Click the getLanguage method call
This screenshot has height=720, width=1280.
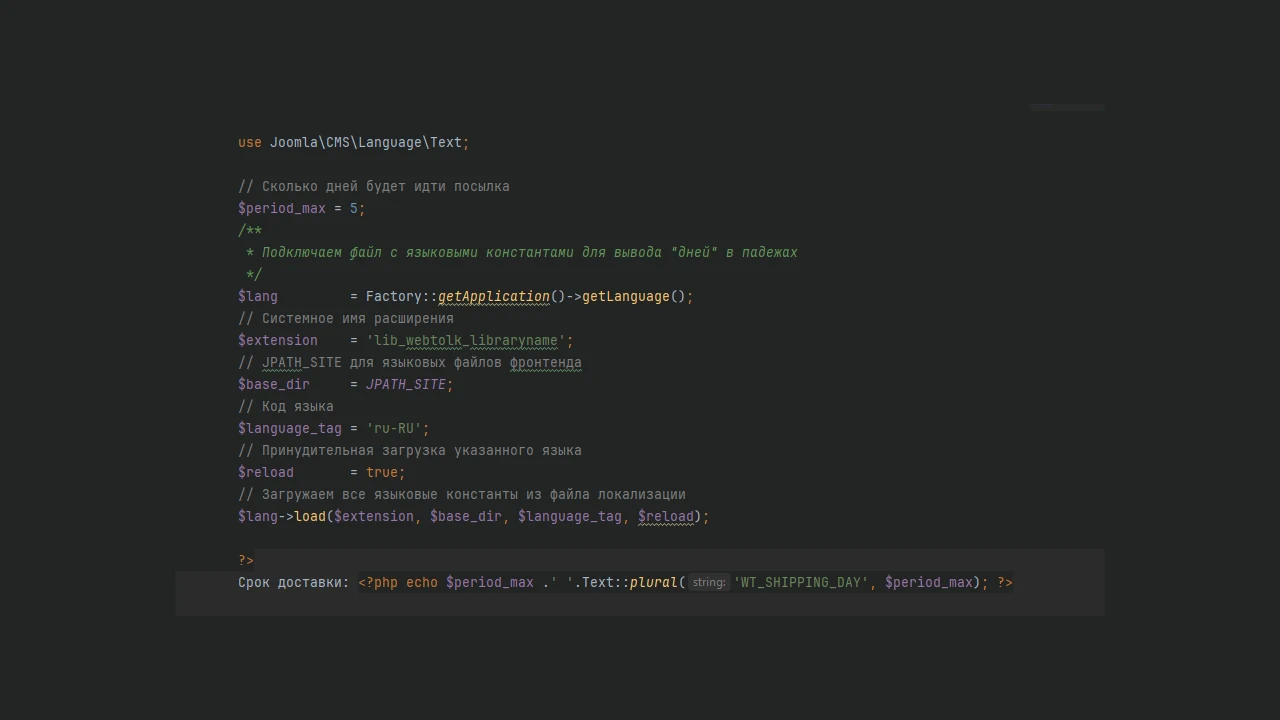(625, 296)
